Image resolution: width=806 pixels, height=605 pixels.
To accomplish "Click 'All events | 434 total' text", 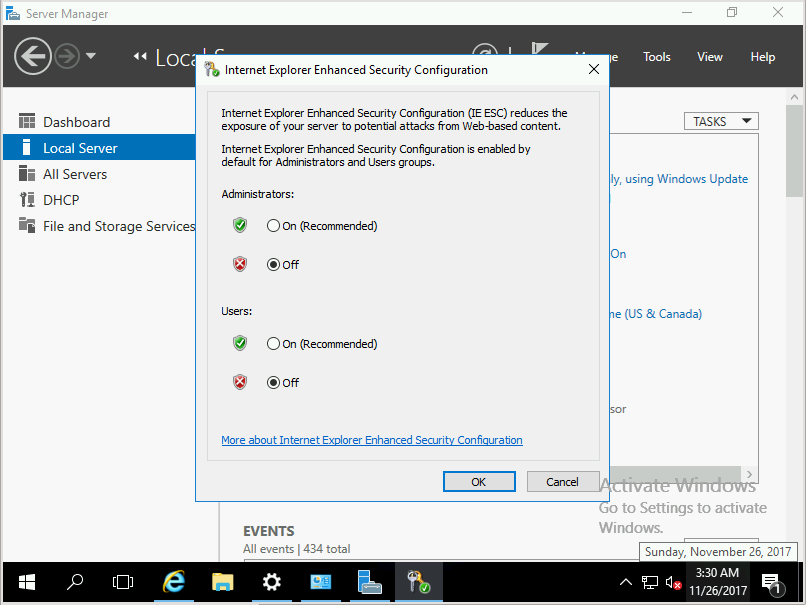I will [x=297, y=549].
